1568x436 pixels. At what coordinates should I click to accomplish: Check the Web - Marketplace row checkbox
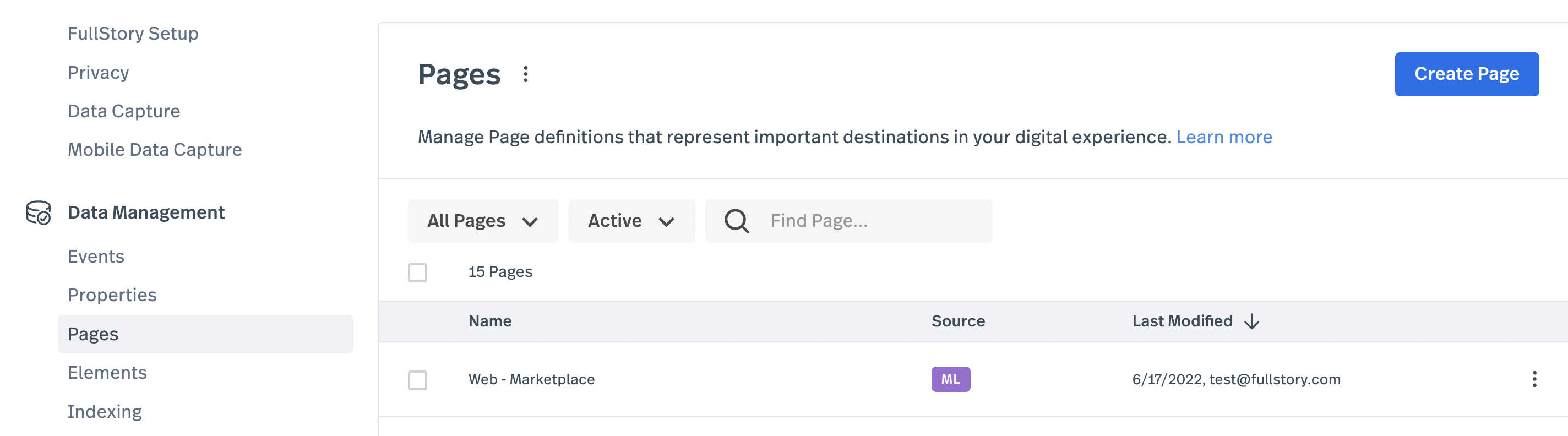[417, 380]
